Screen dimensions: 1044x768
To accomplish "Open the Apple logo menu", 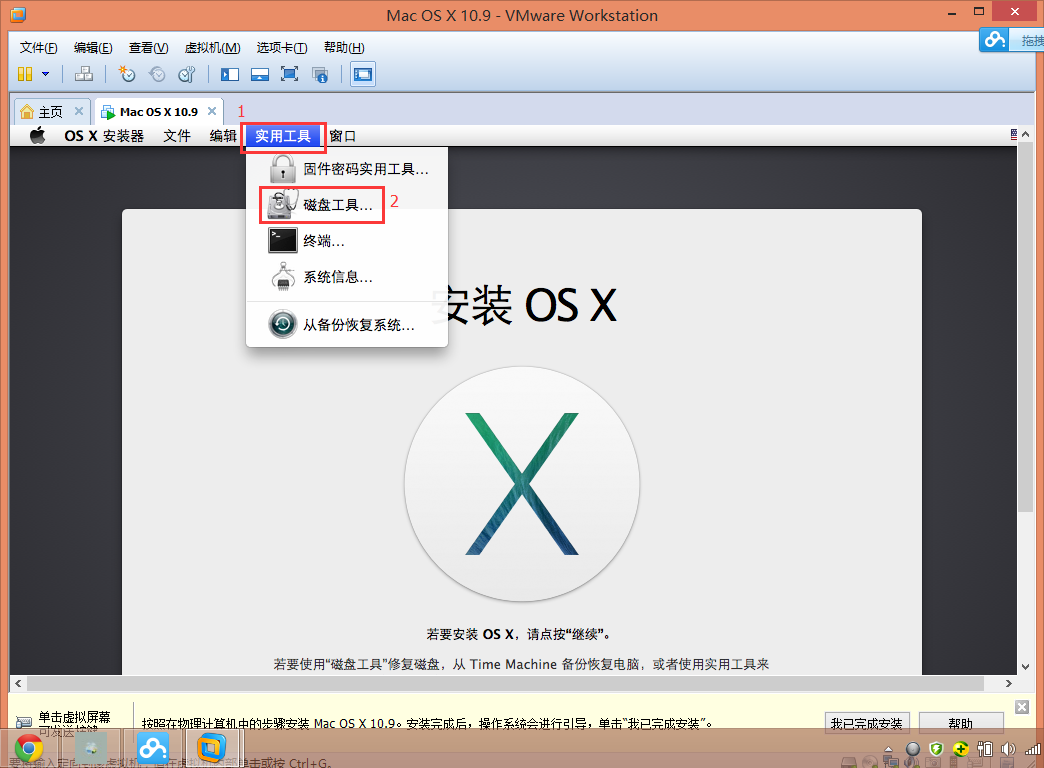I will pos(38,135).
